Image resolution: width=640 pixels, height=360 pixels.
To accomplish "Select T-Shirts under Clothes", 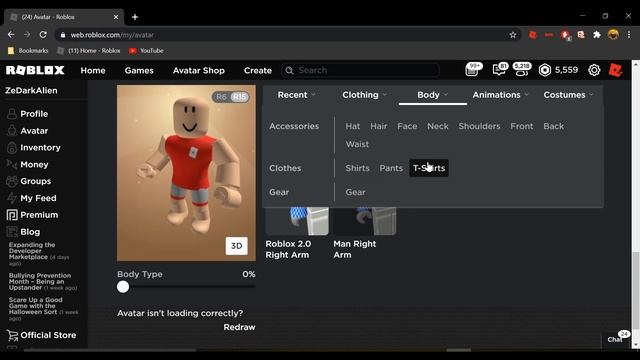I will pyautogui.click(x=429, y=168).
